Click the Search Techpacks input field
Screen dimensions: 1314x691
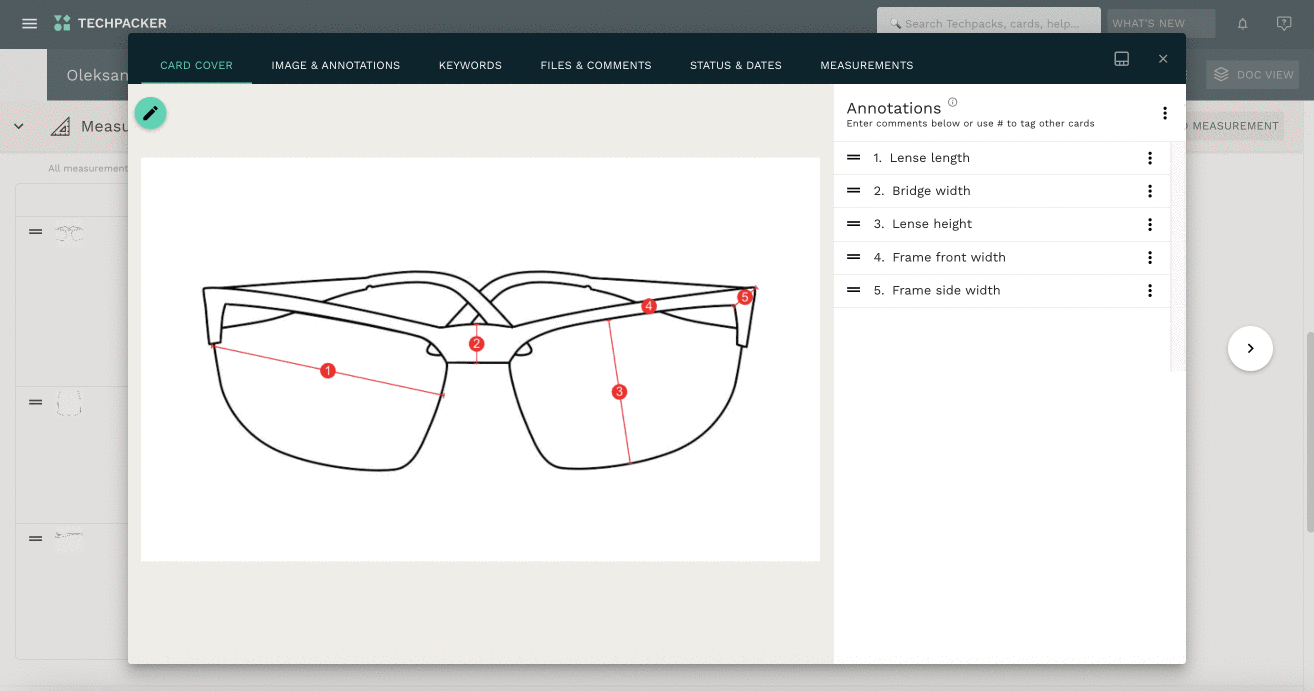pos(988,22)
